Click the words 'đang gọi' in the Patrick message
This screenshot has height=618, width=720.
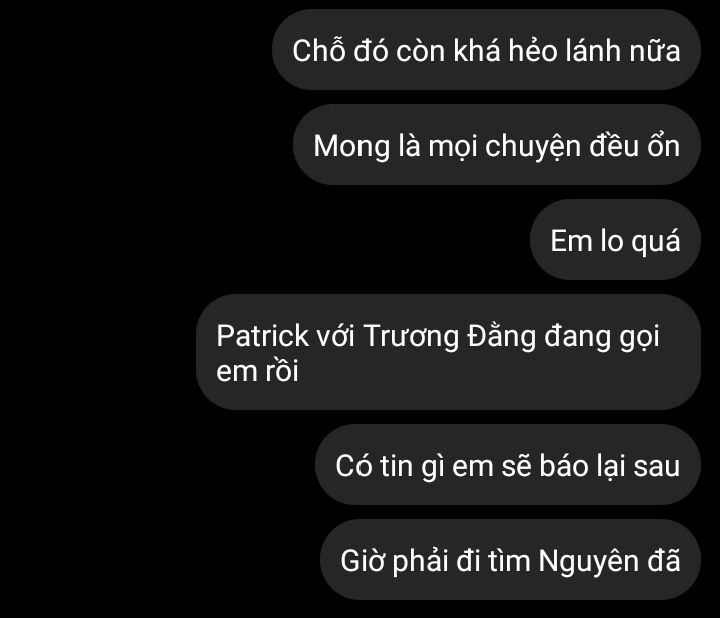[602, 337]
